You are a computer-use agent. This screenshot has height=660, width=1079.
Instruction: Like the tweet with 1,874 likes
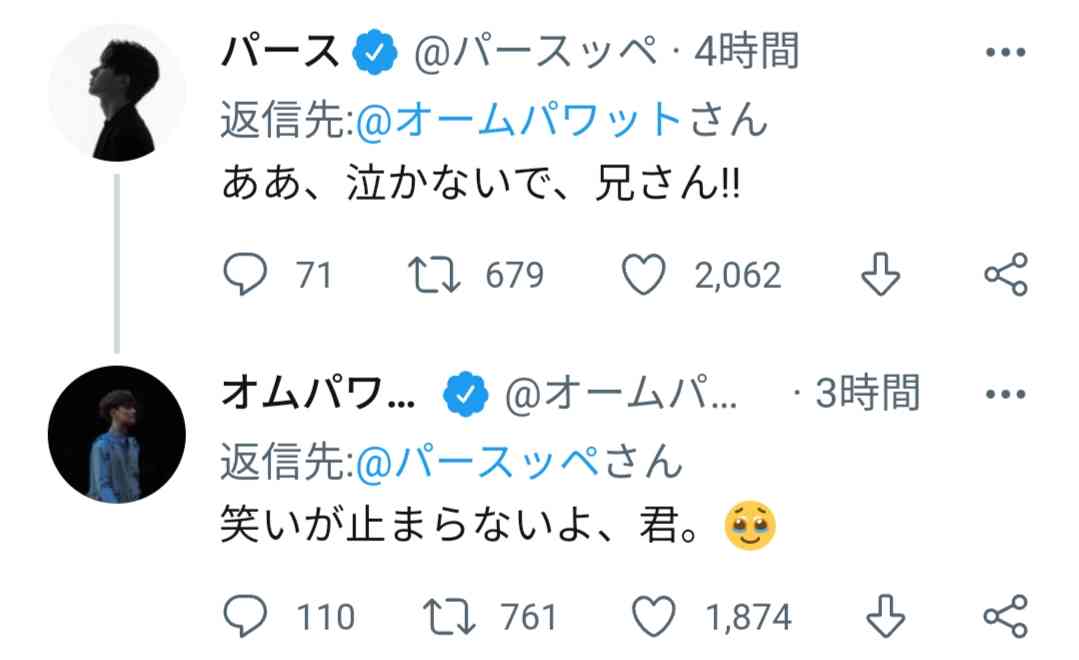656,617
